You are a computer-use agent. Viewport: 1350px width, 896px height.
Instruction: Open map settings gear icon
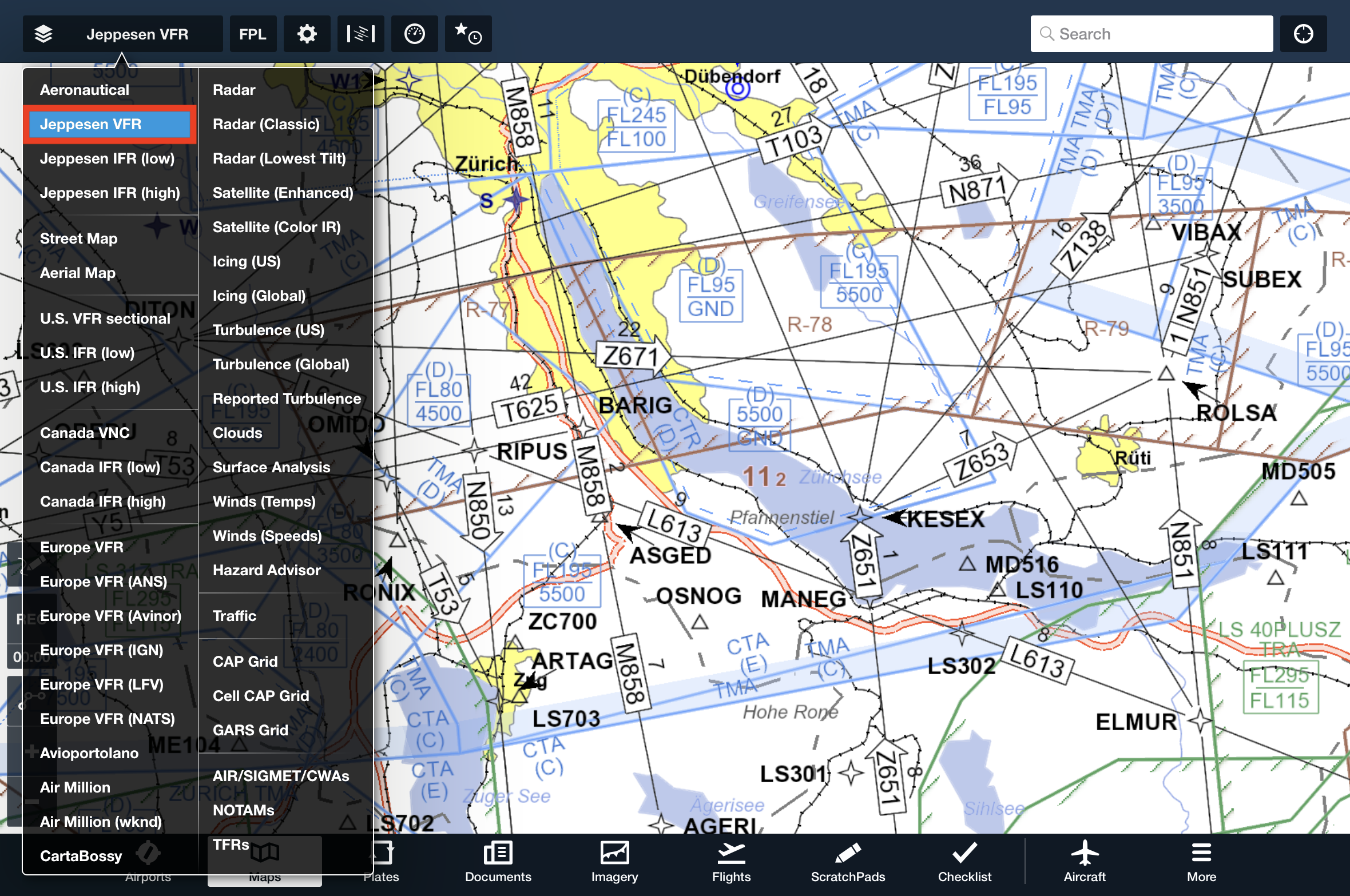(307, 34)
